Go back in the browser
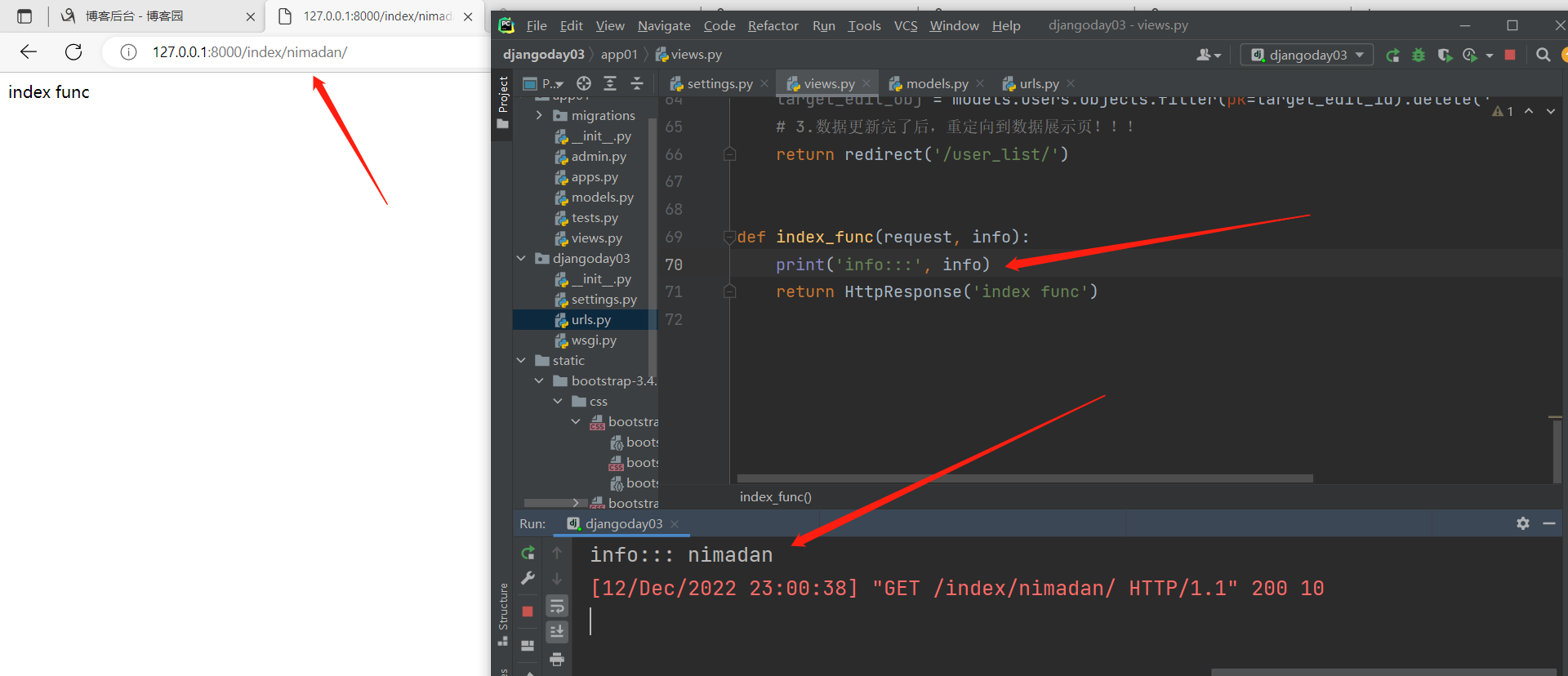This screenshot has height=676, width=1568. [x=29, y=52]
